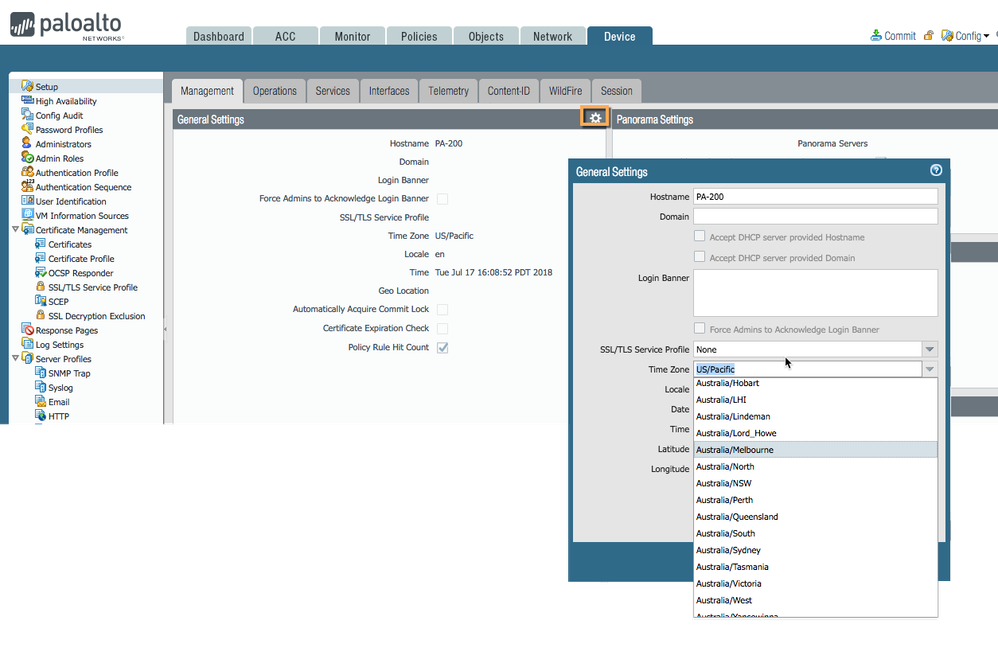Click Log Settings icon in sidebar
This screenshot has height=648, width=998.
click(x=27, y=344)
